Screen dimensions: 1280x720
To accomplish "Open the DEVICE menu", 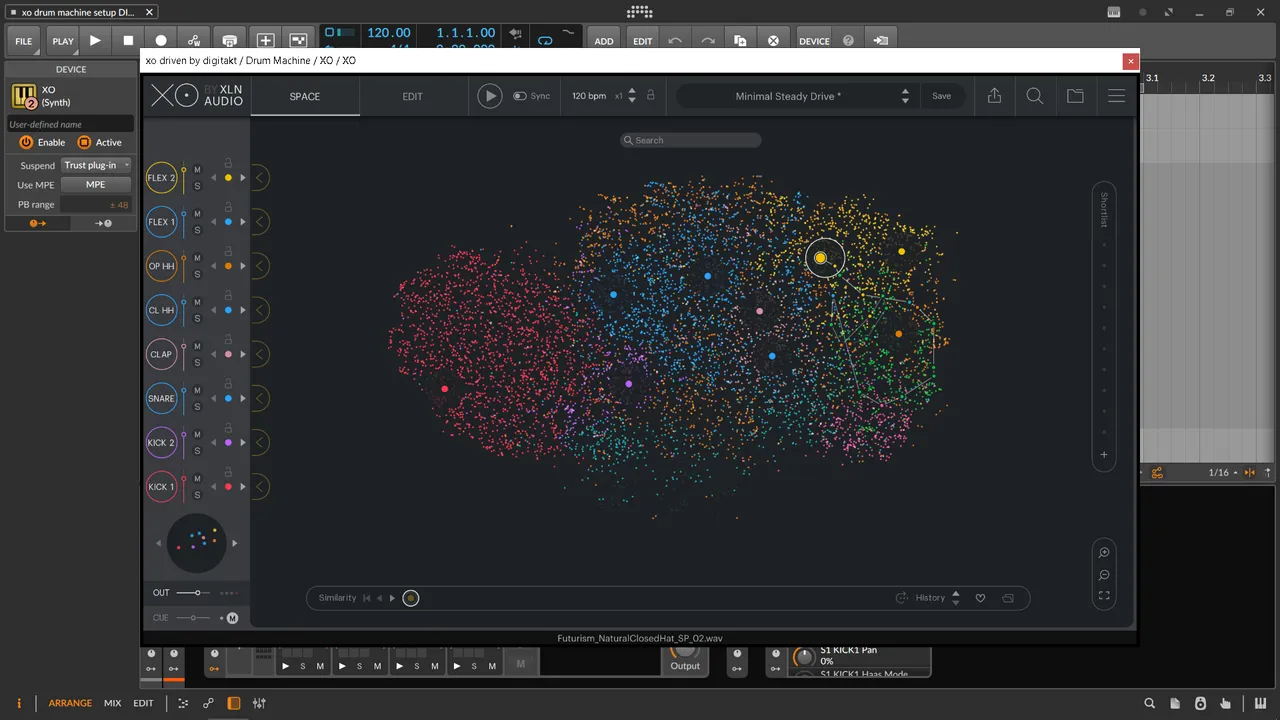I will pos(814,41).
